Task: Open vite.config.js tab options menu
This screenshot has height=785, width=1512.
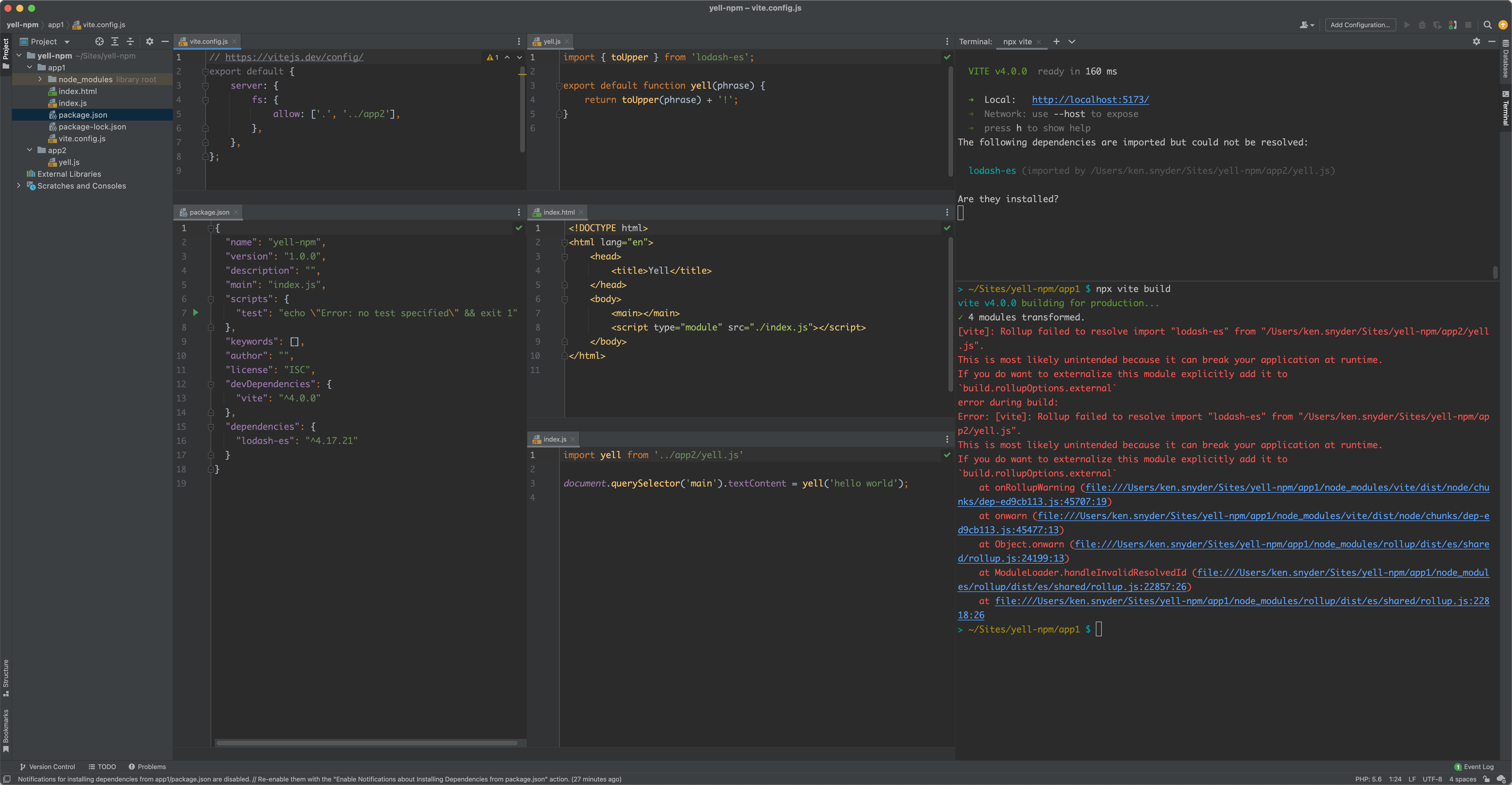Action: click(519, 42)
